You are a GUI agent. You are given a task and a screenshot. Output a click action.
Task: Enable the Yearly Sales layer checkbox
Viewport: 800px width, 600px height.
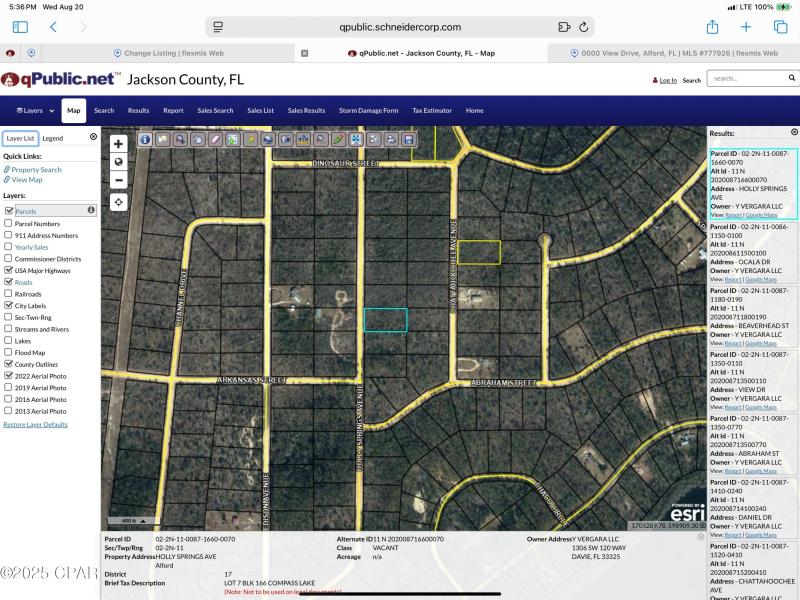coord(8,246)
